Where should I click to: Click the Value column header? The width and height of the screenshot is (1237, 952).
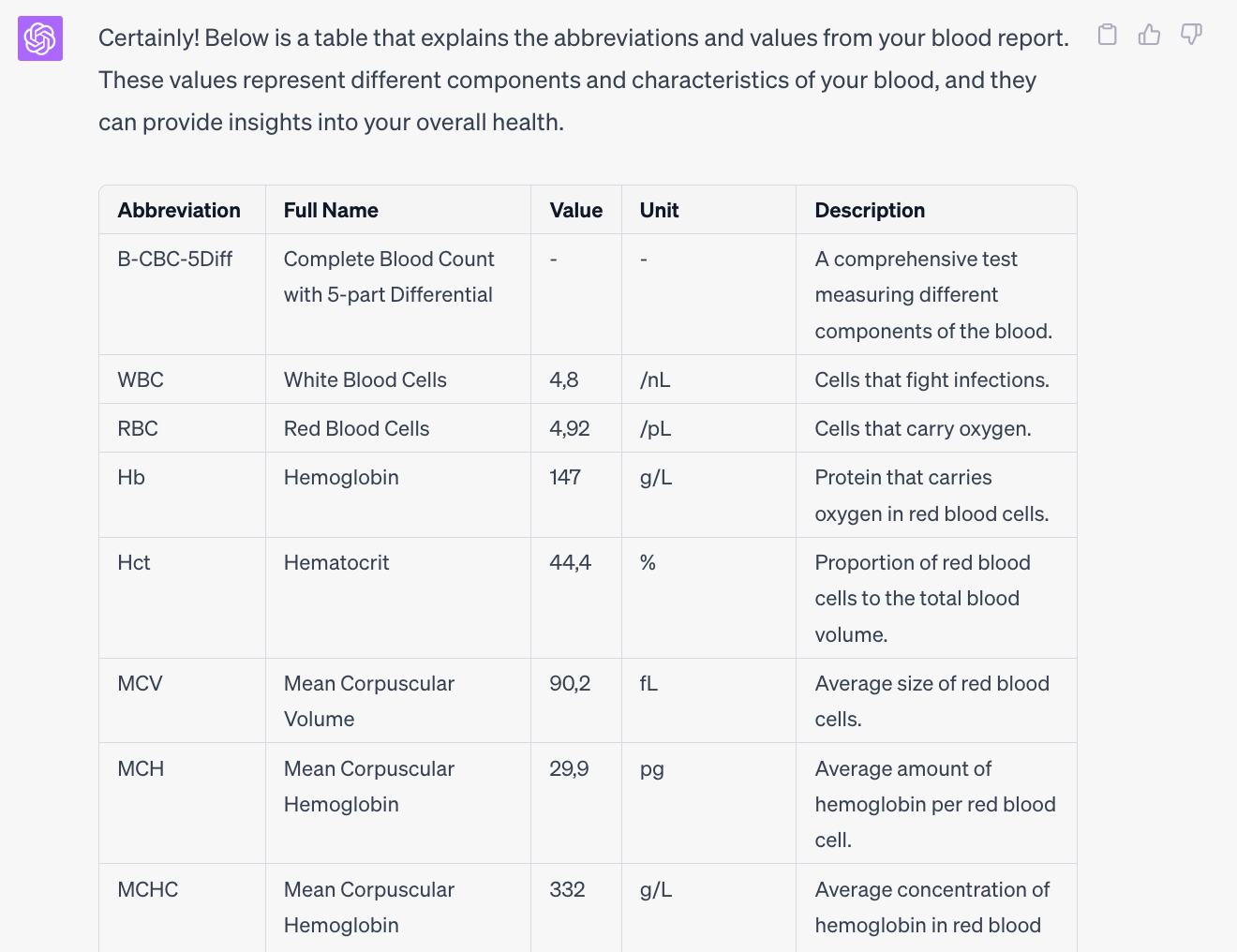coord(575,210)
